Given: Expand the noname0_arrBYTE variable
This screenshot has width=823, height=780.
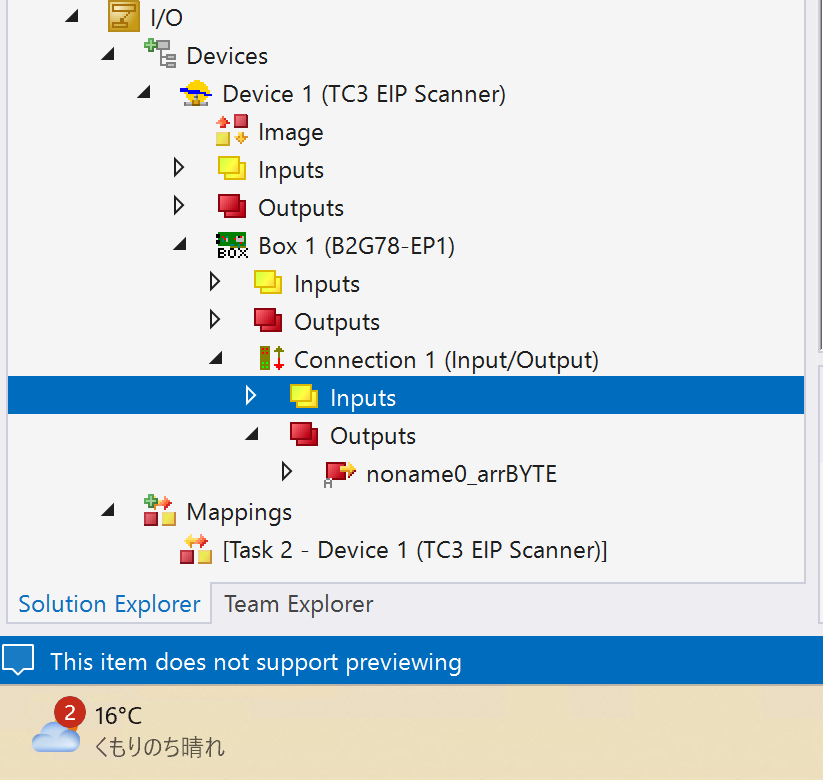Looking at the screenshot, I should point(287,472).
